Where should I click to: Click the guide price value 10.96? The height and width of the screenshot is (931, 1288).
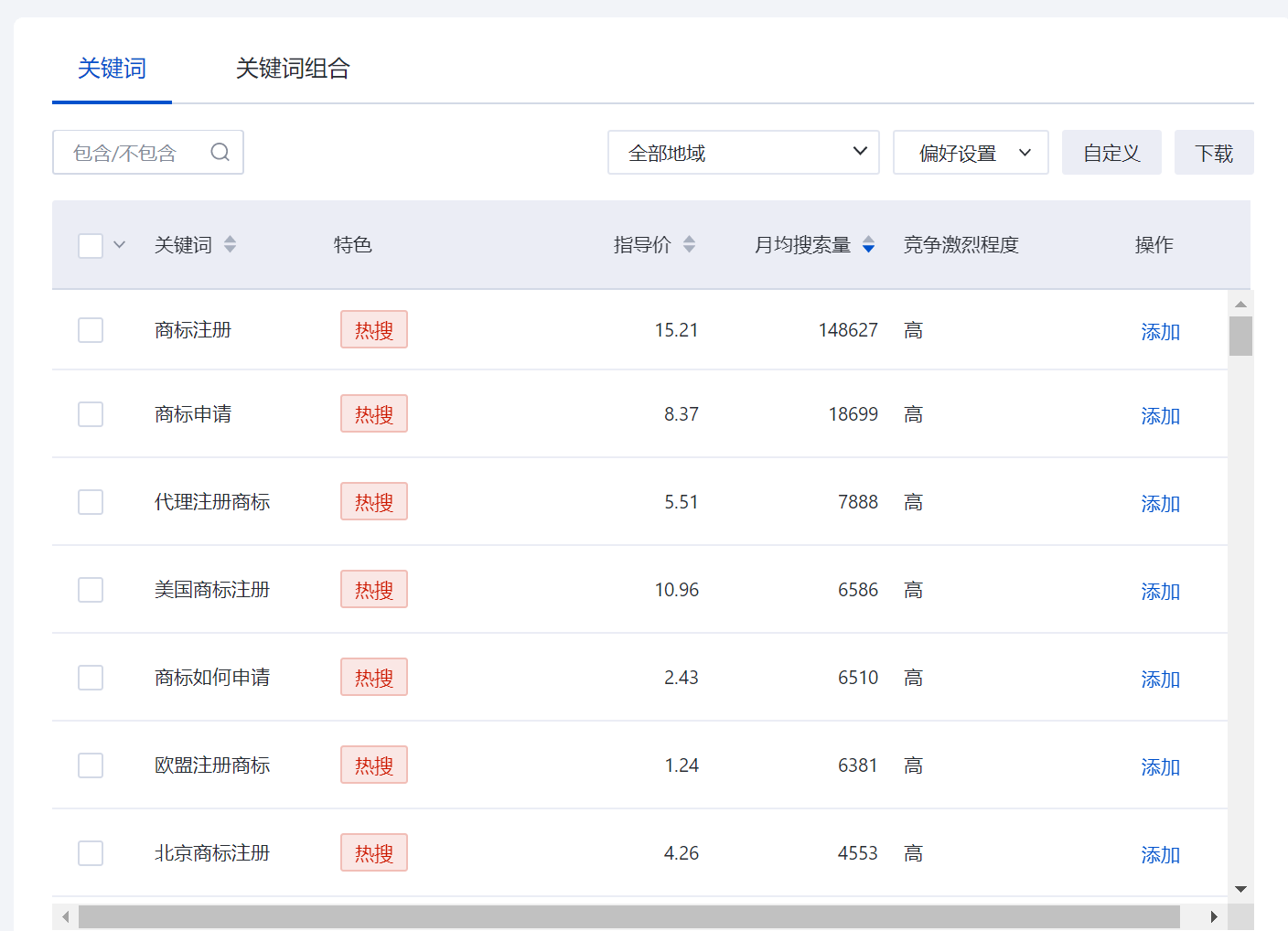676,590
